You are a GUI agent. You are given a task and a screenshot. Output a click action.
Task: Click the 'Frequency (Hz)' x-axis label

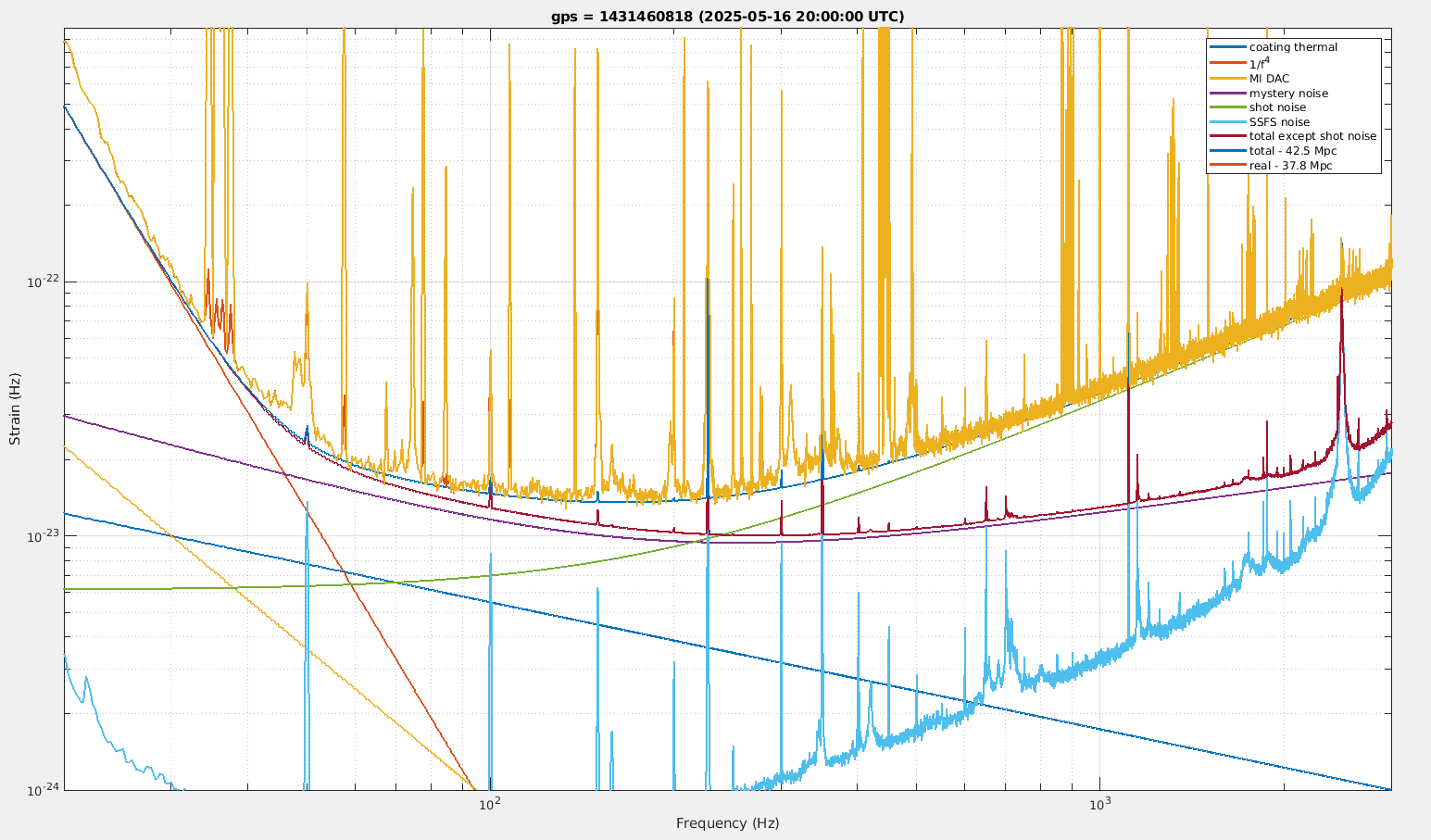(x=727, y=823)
